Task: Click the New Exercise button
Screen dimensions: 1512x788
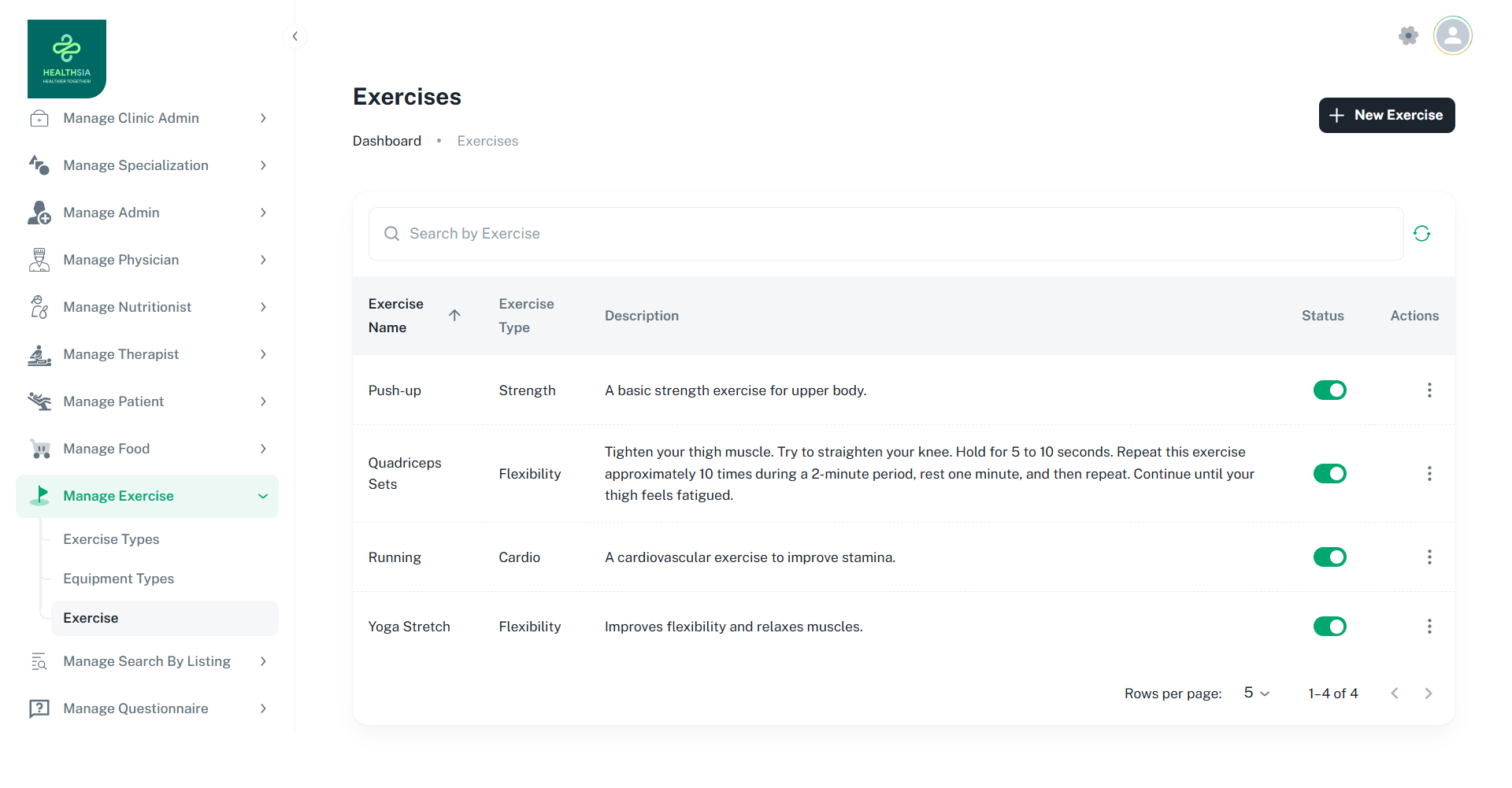Action: pyautogui.click(x=1386, y=116)
